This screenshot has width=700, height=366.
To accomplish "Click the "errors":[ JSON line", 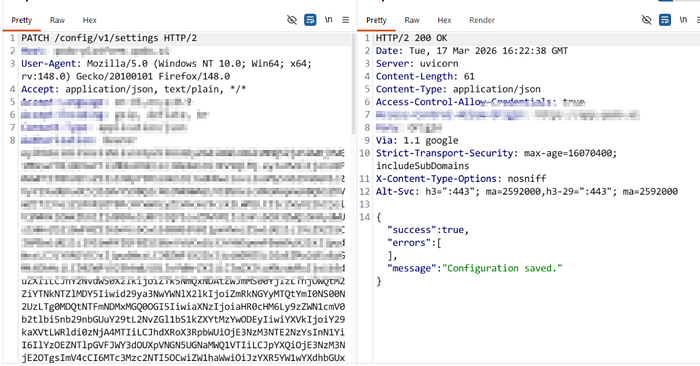I will point(414,243).
